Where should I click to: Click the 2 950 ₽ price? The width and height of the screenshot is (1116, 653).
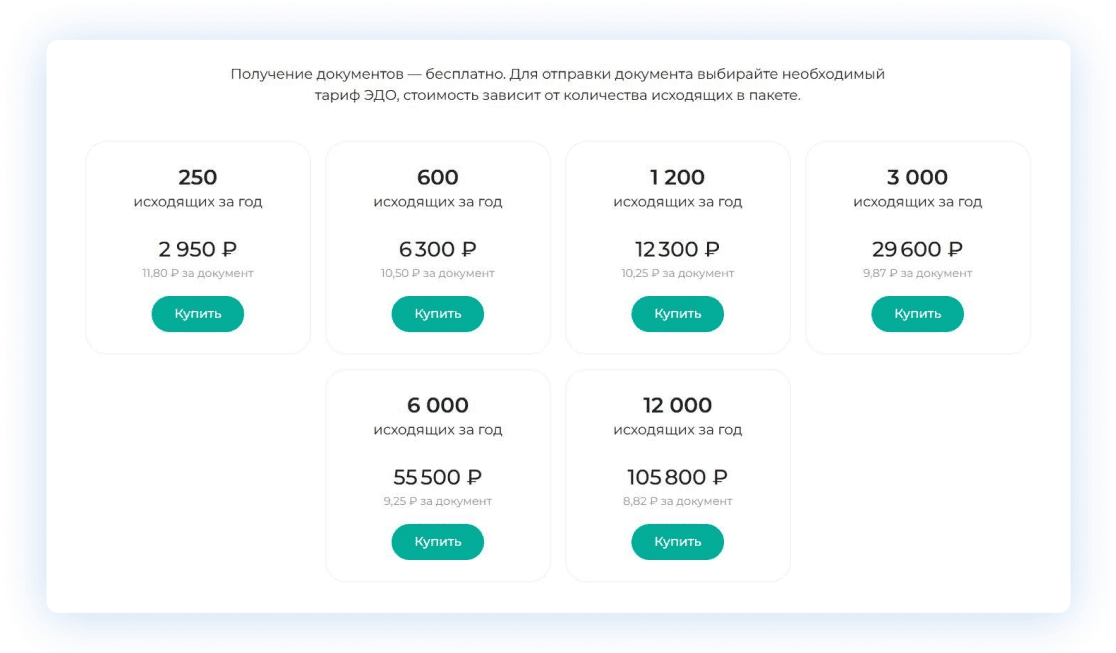coord(197,250)
